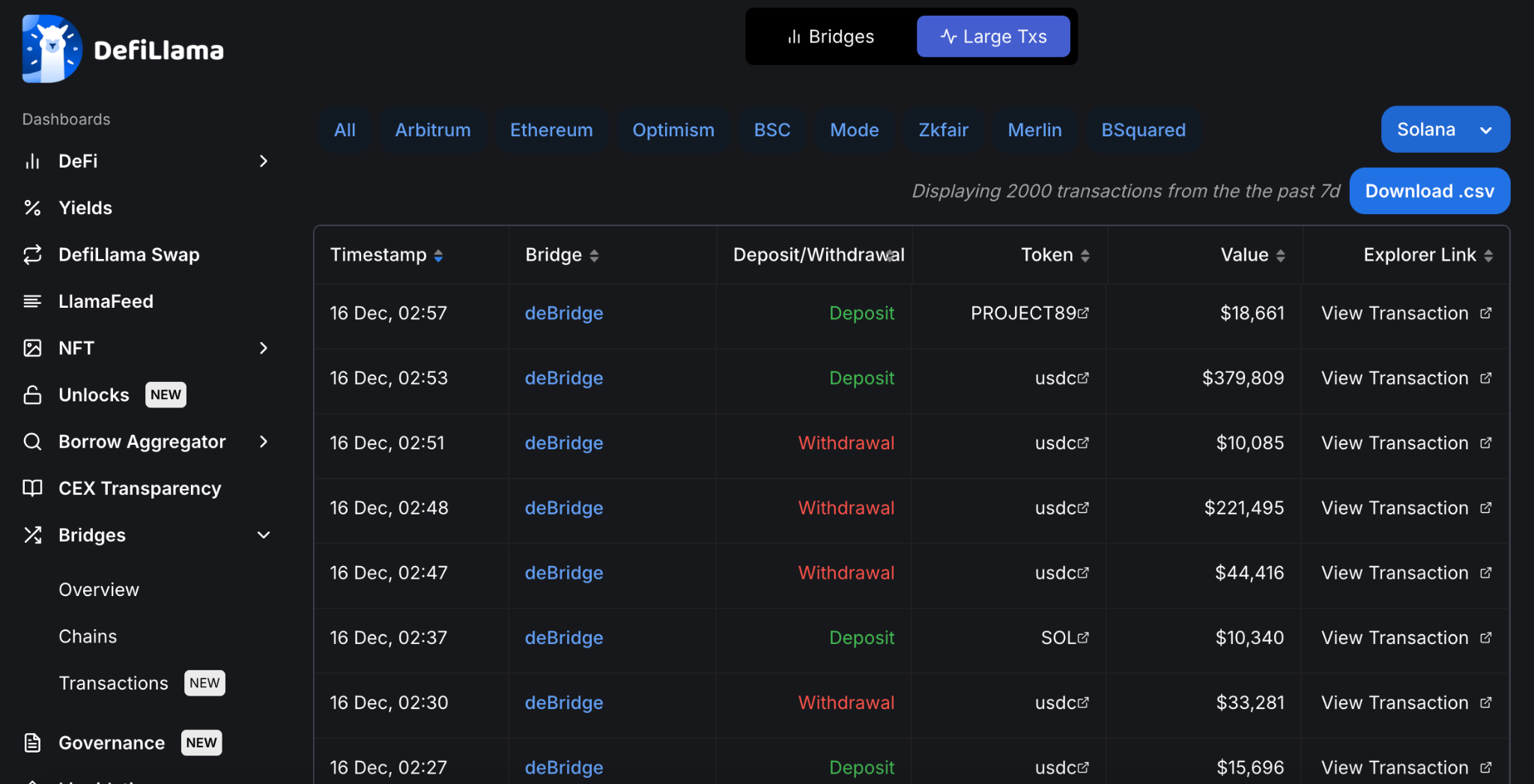The height and width of the screenshot is (784, 1534).
Task: Sort table by Bridge column arrows
Action: (594, 255)
